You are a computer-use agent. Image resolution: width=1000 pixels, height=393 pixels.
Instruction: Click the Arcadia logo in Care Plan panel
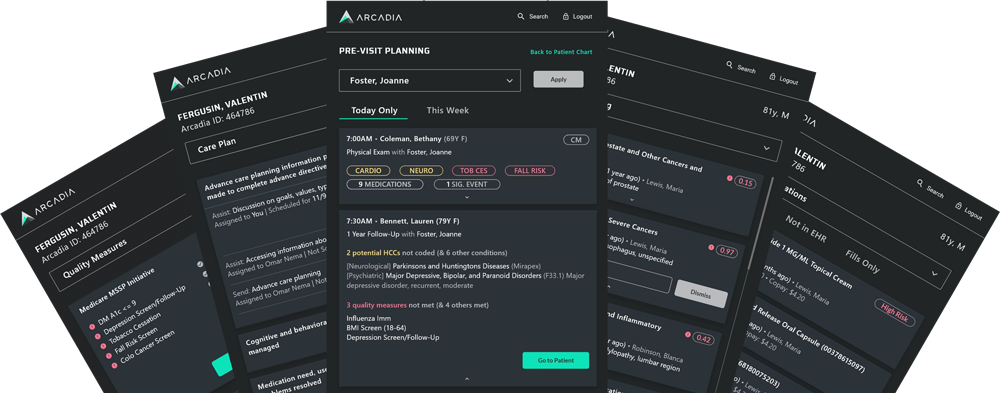click(200, 79)
